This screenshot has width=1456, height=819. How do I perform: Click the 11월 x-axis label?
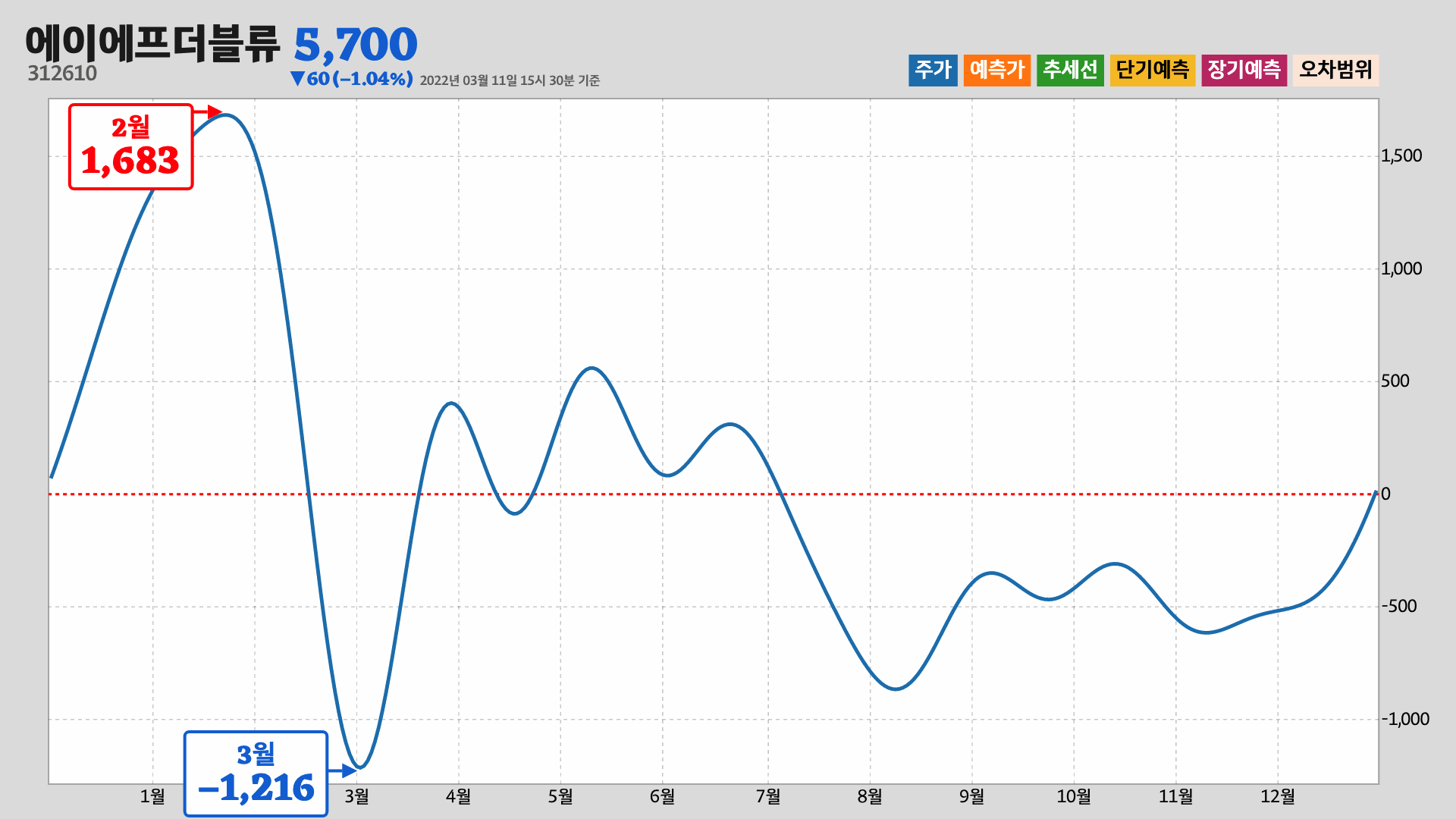coord(1175,796)
